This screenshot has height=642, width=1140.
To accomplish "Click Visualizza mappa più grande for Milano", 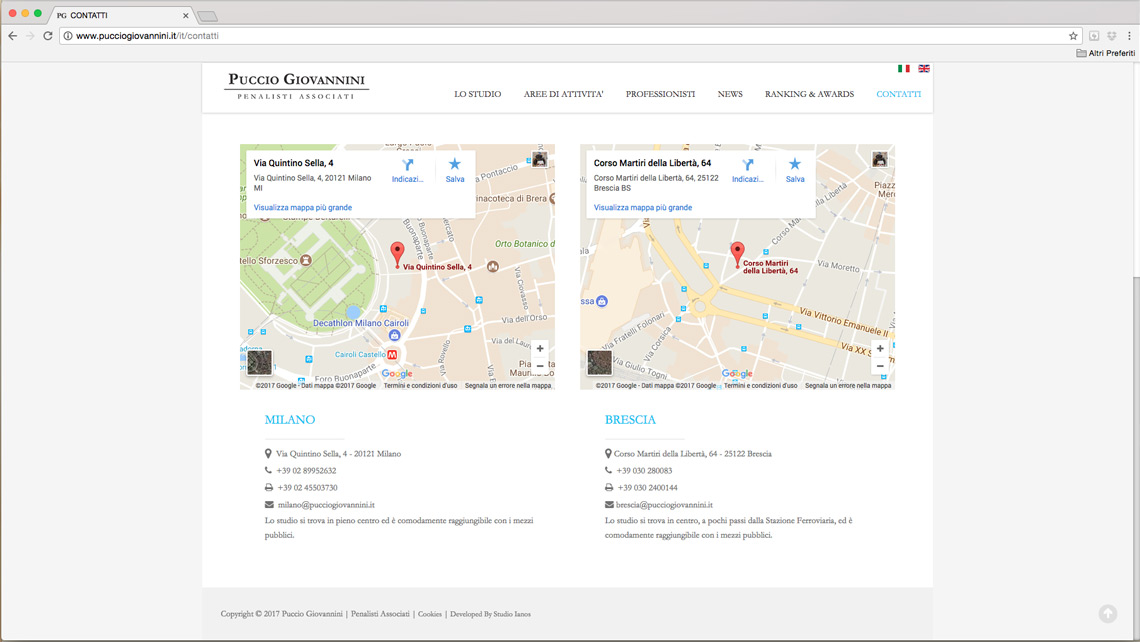I will (x=302, y=207).
